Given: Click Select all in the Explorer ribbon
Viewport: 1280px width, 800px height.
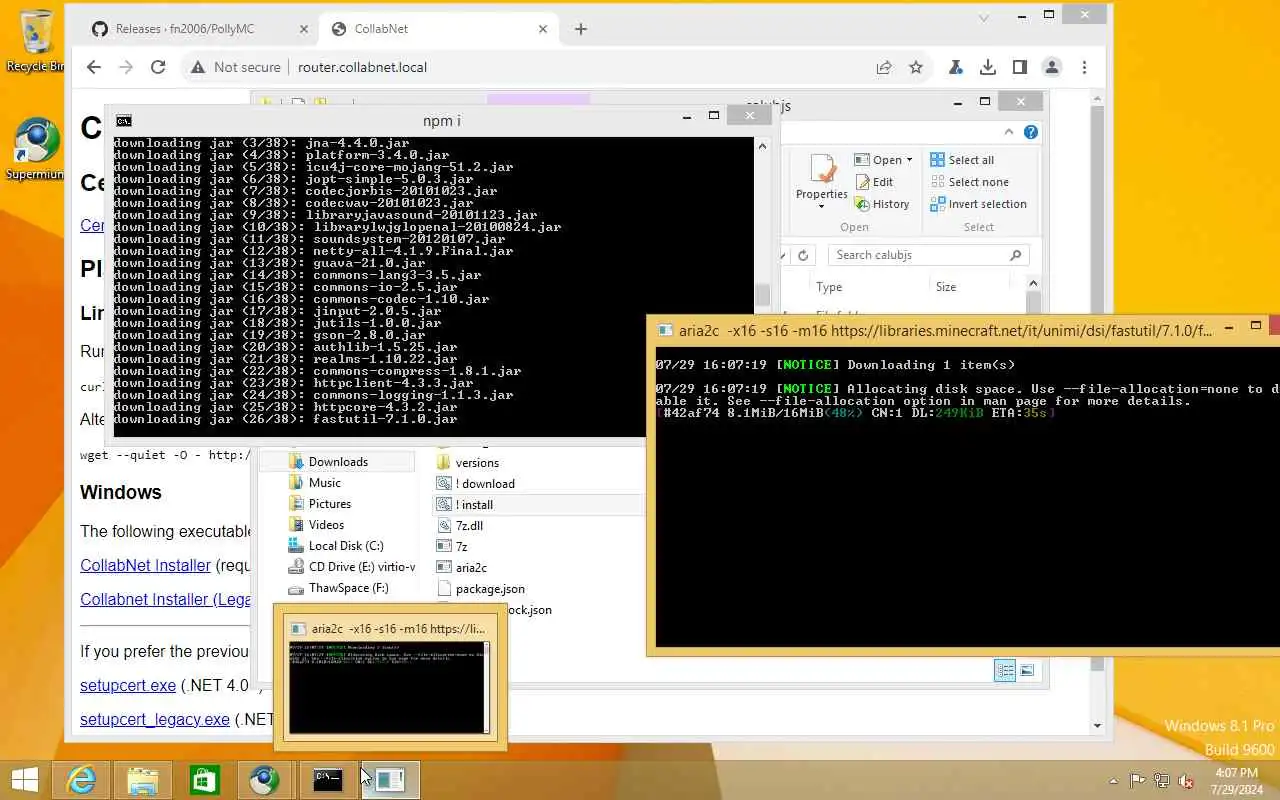Looking at the screenshot, I should click(x=962, y=160).
